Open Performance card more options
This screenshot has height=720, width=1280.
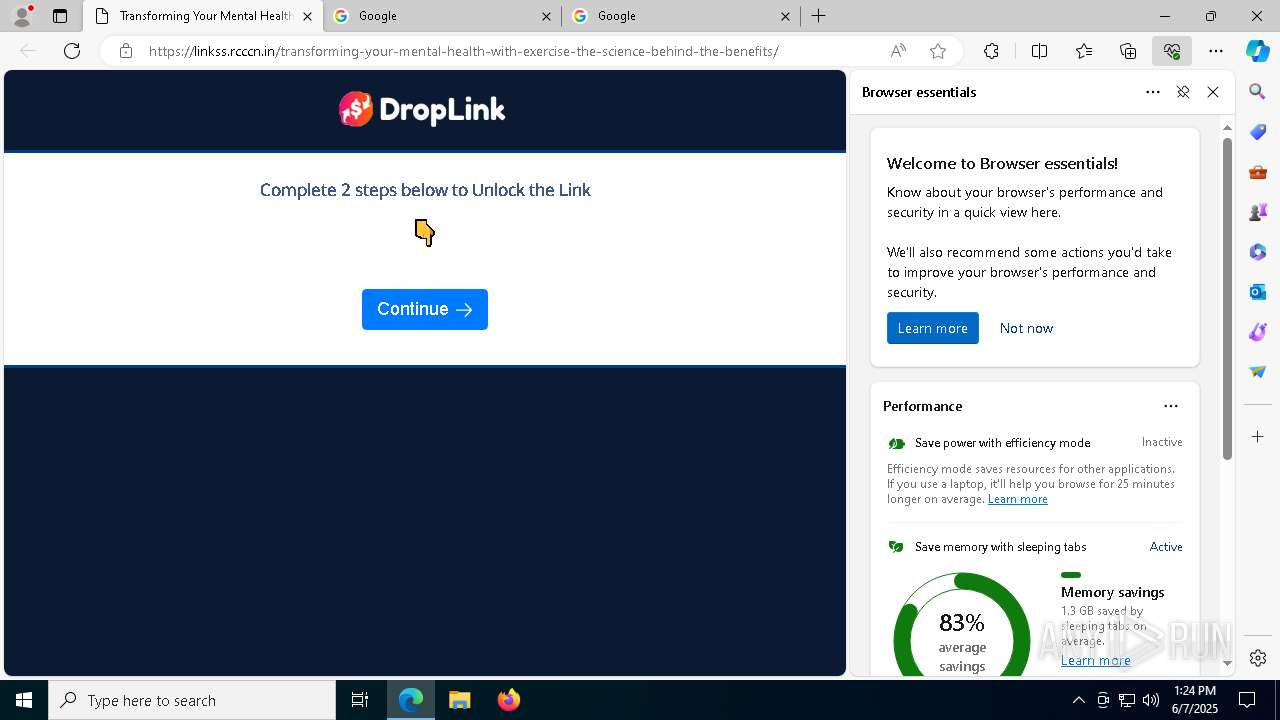point(1171,406)
